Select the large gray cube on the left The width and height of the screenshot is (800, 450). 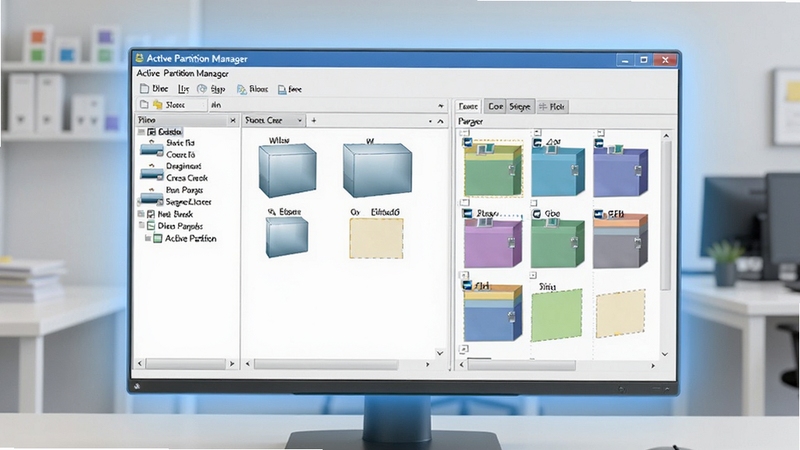[287, 170]
